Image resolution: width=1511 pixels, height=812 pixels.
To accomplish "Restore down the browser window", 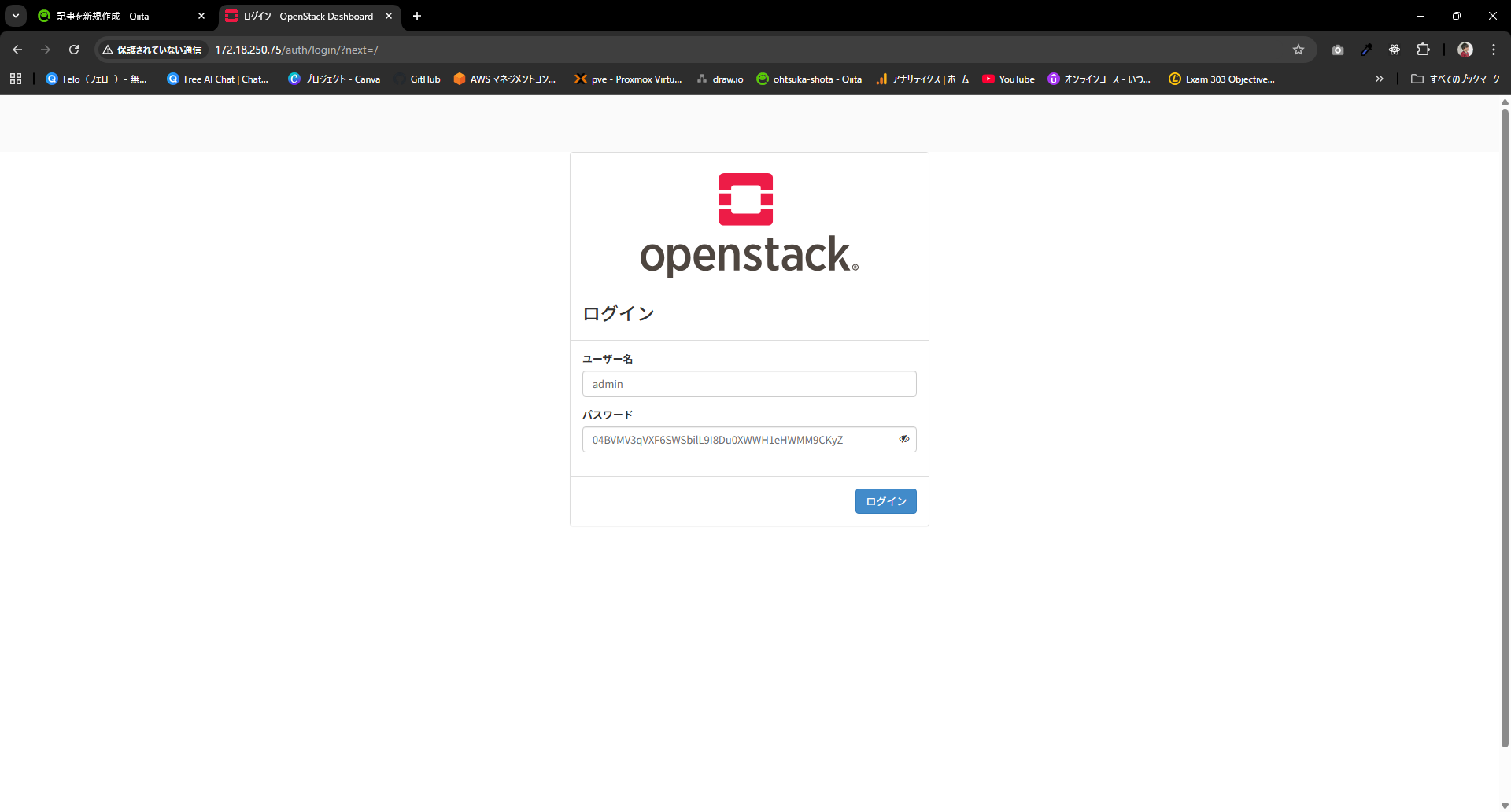I will (x=1457, y=16).
